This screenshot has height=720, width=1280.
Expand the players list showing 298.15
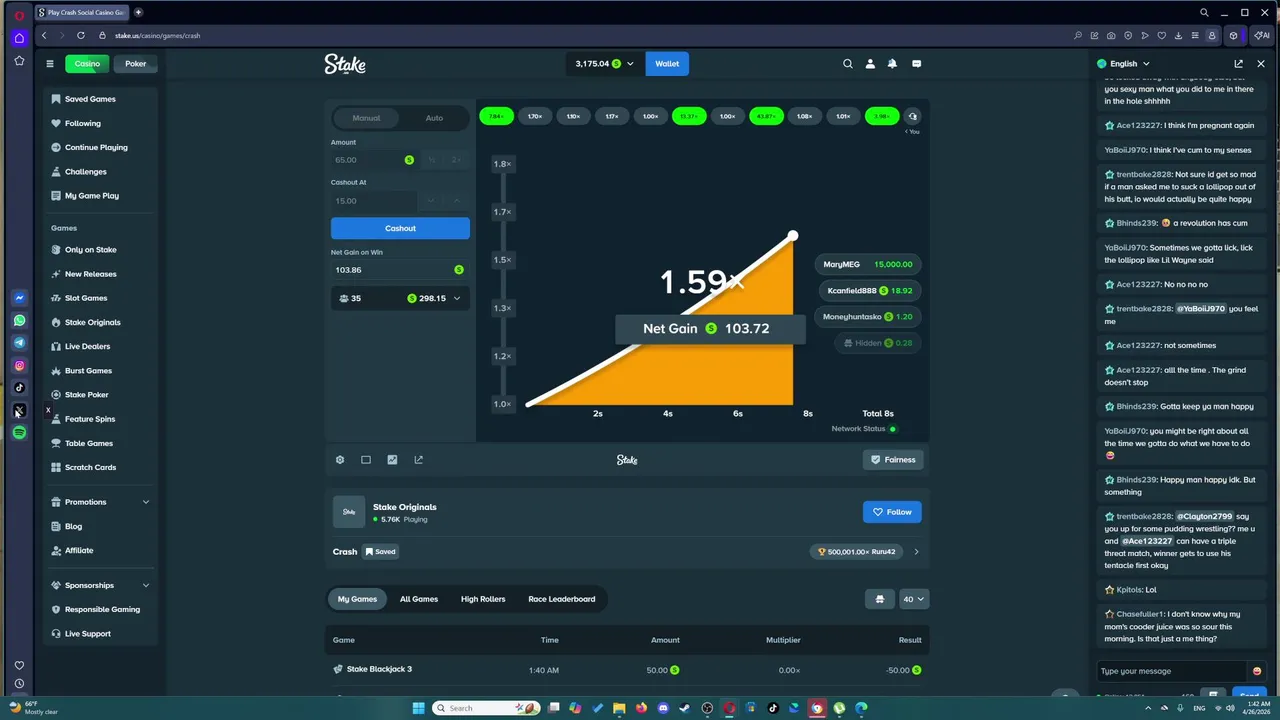(400, 298)
